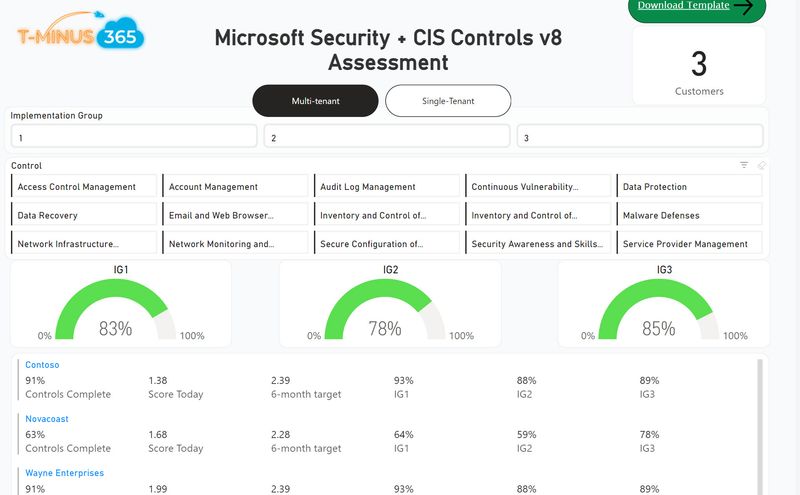The width and height of the screenshot is (800, 495).
Task: Click the arrow on Download Template
Action: pyautogui.click(x=742, y=6)
